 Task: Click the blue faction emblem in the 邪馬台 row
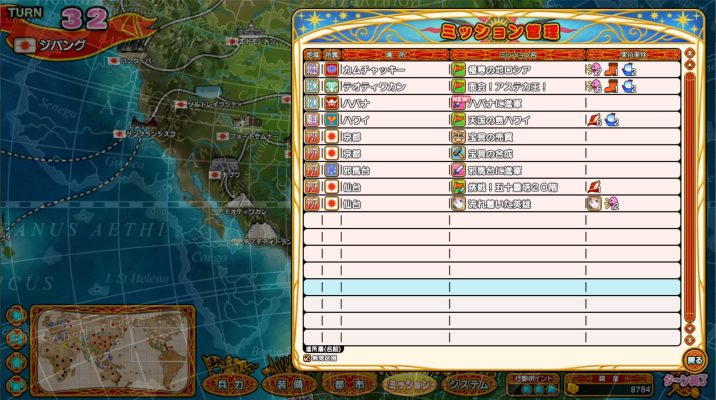[332, 170]
